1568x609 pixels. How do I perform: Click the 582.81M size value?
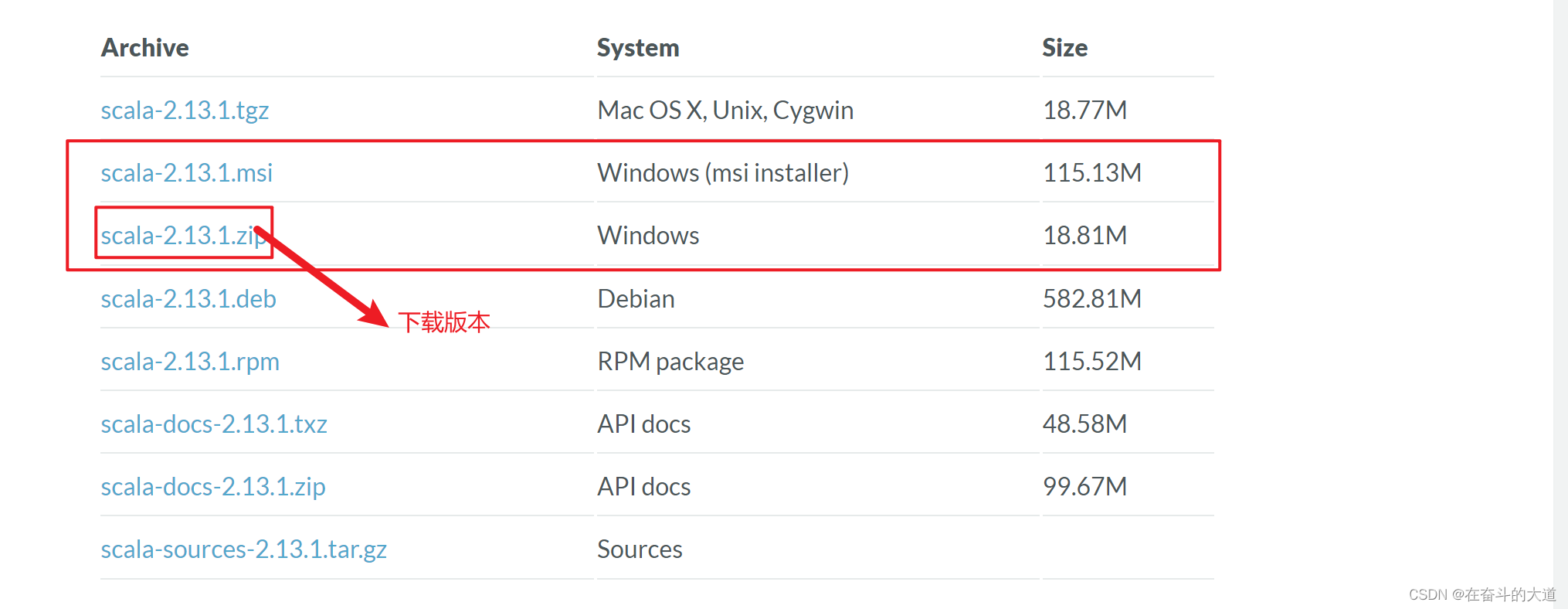(1092, 299)
